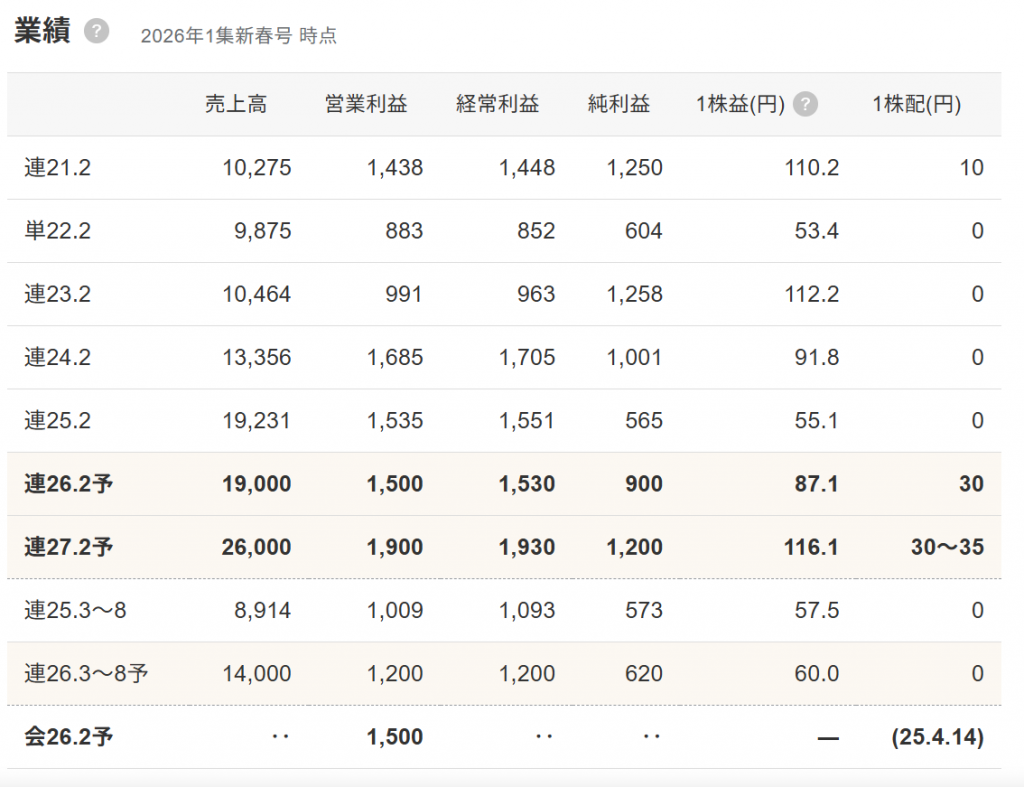Viewport: 1024px width, 787px height.
Task: Click the 売上高 column header
Action: point(236,105)
